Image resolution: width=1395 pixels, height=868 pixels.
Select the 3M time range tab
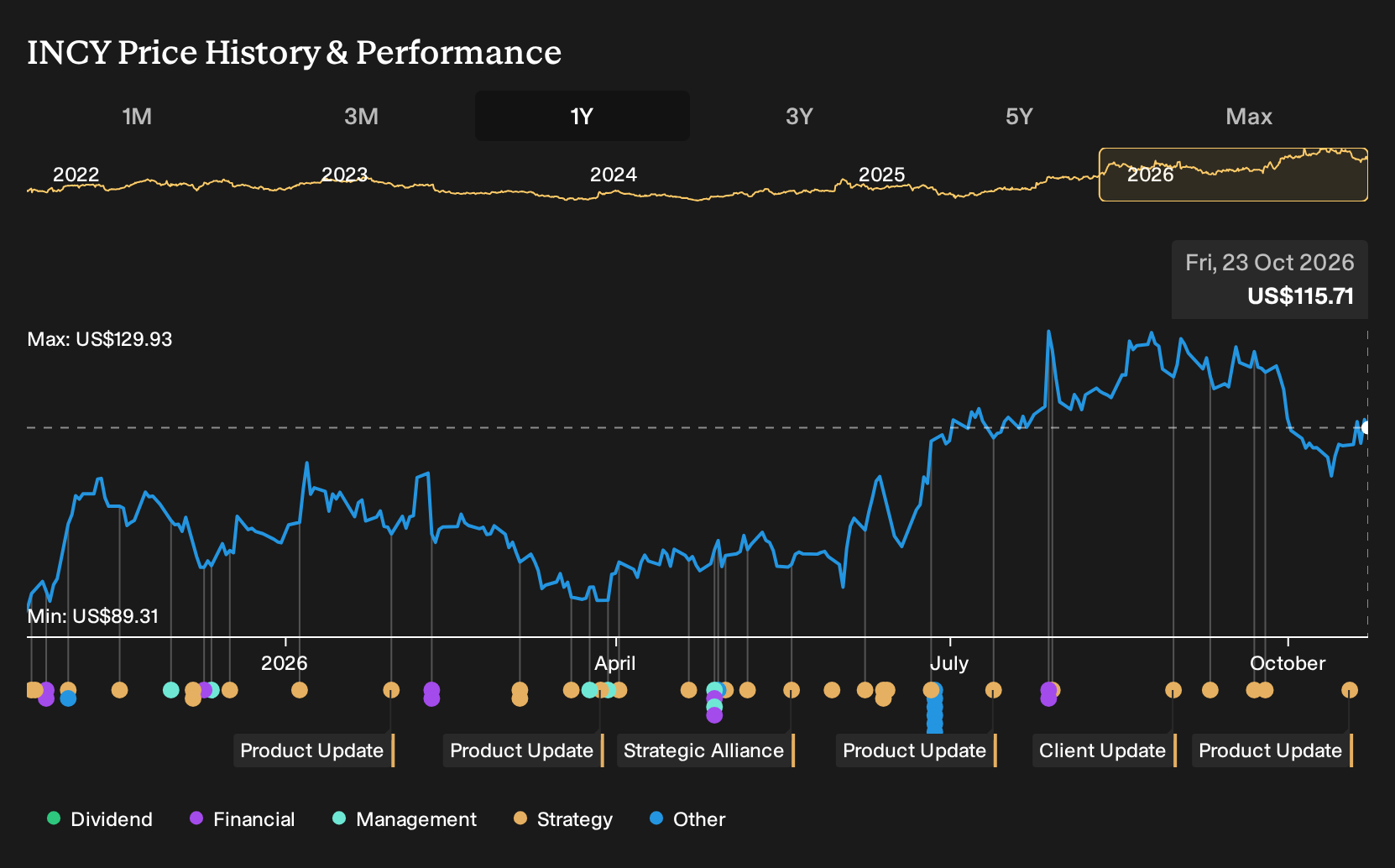[x=361, y=116]
